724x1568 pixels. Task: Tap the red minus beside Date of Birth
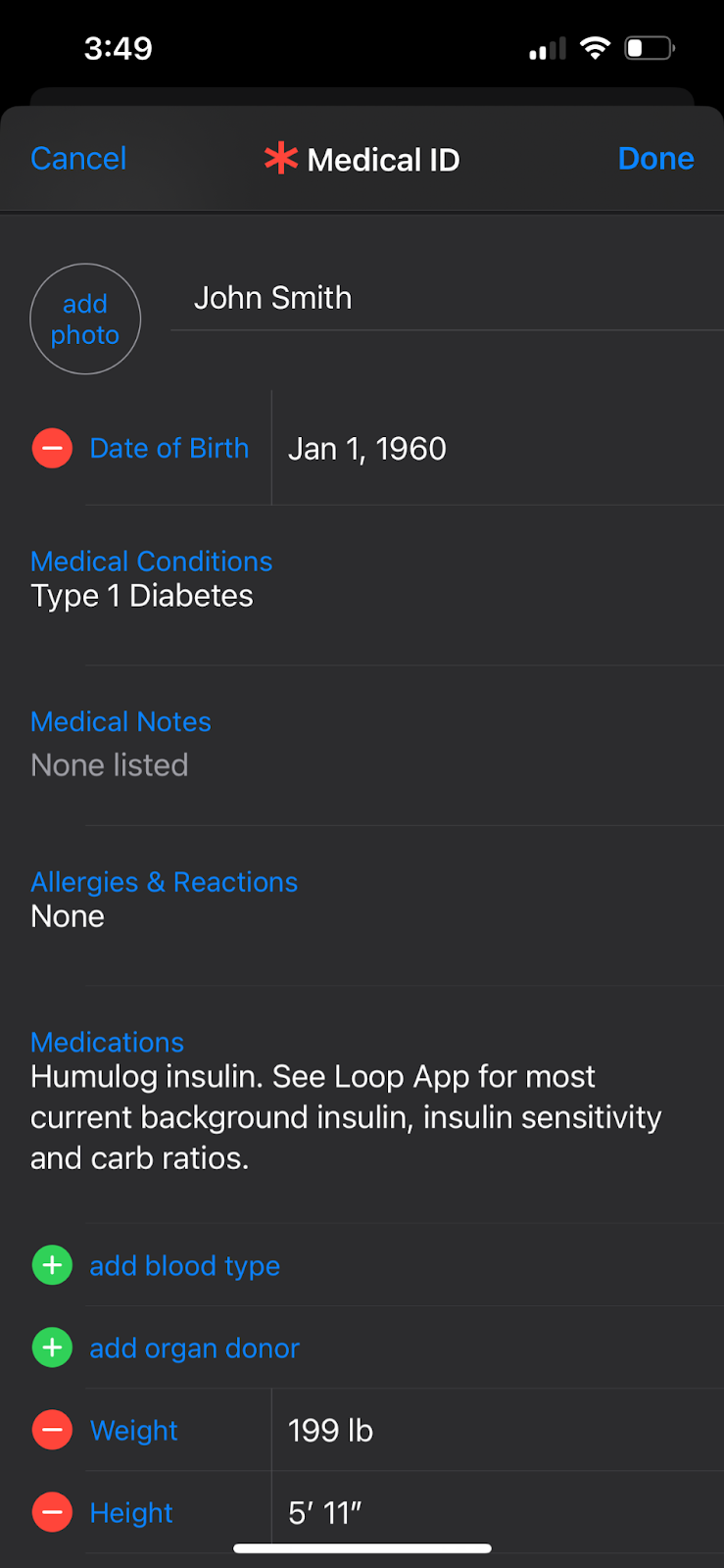52,449
